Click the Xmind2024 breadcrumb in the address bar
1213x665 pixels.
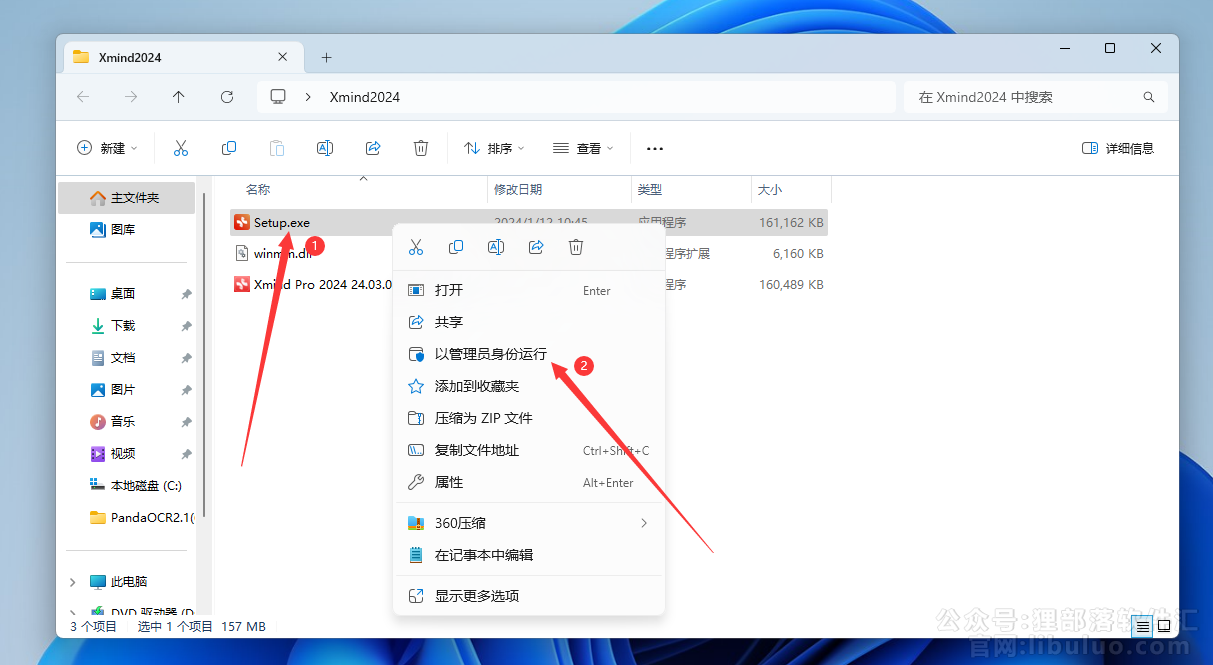pos(365,97)
